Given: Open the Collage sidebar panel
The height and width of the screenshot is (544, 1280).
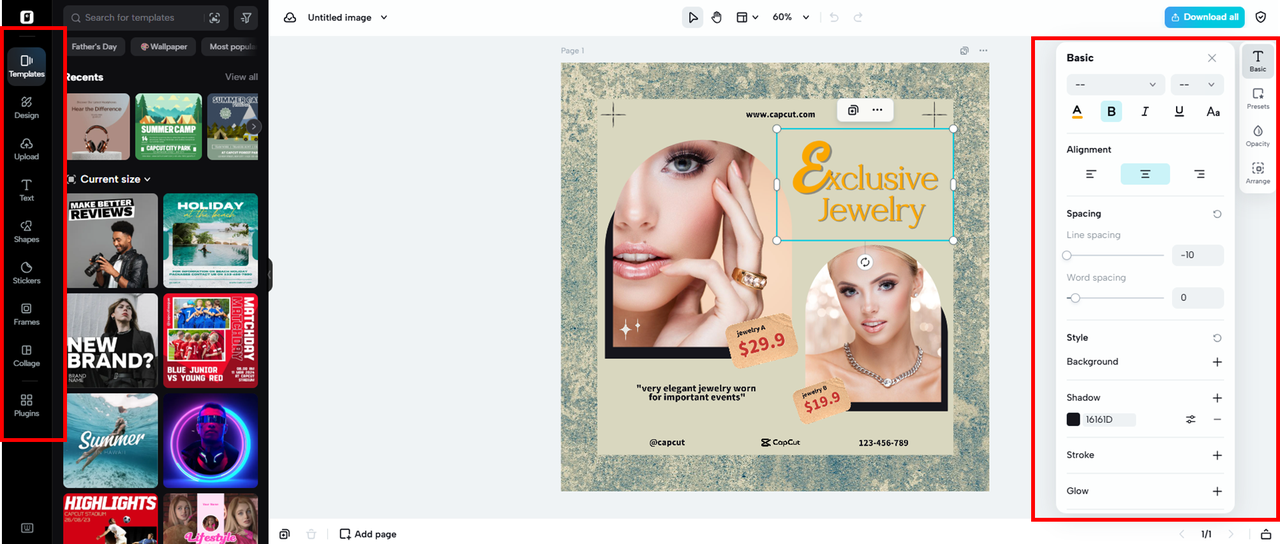Looking at the screenshot, I should (27, 356).
